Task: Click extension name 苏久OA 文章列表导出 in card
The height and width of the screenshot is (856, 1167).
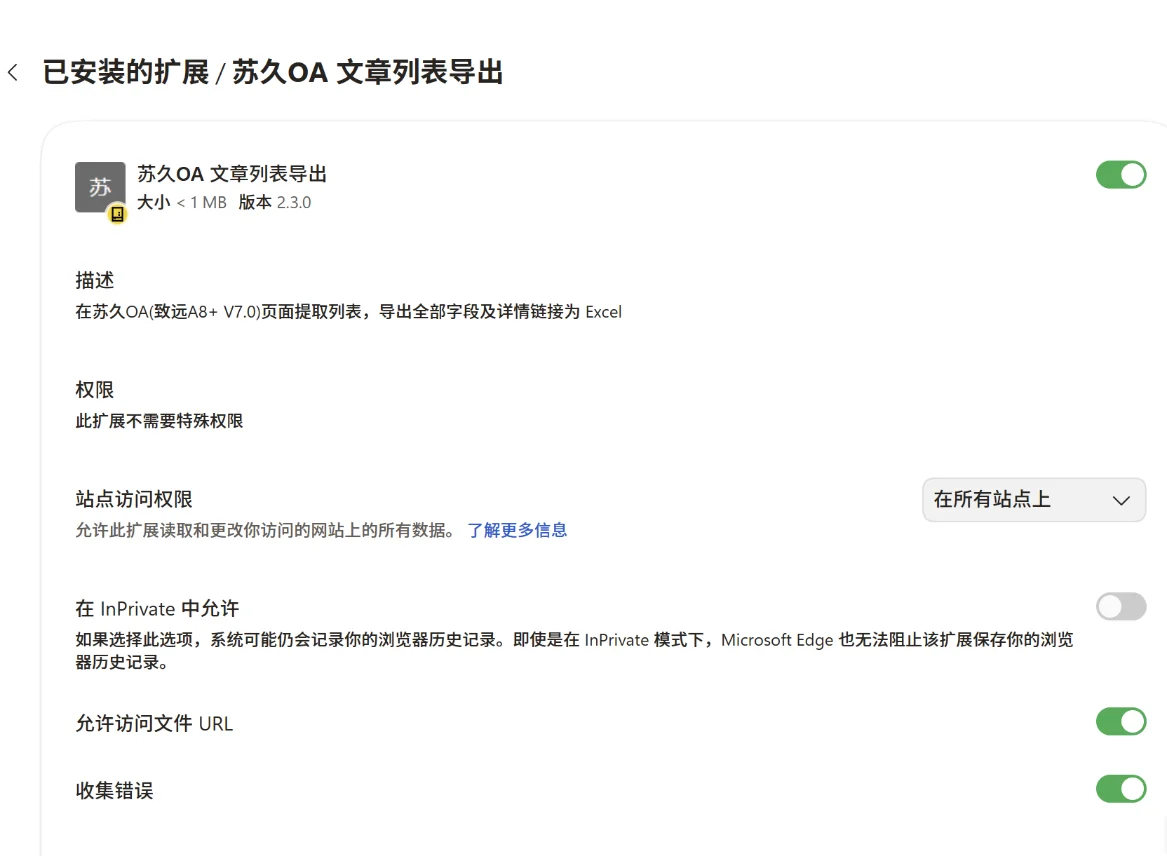Action: pos(232,174)
